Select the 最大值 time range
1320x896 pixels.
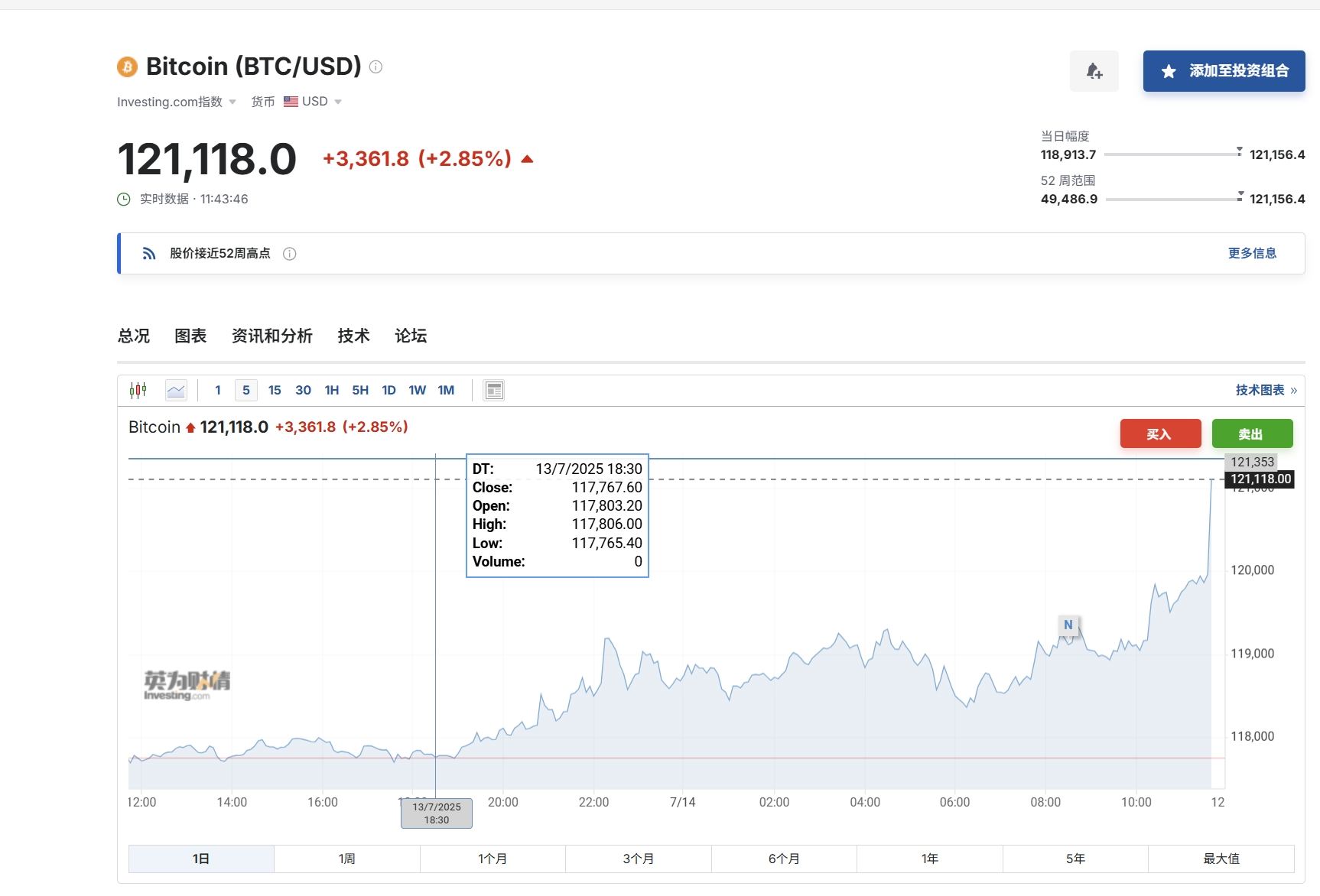coord(1221,859)
